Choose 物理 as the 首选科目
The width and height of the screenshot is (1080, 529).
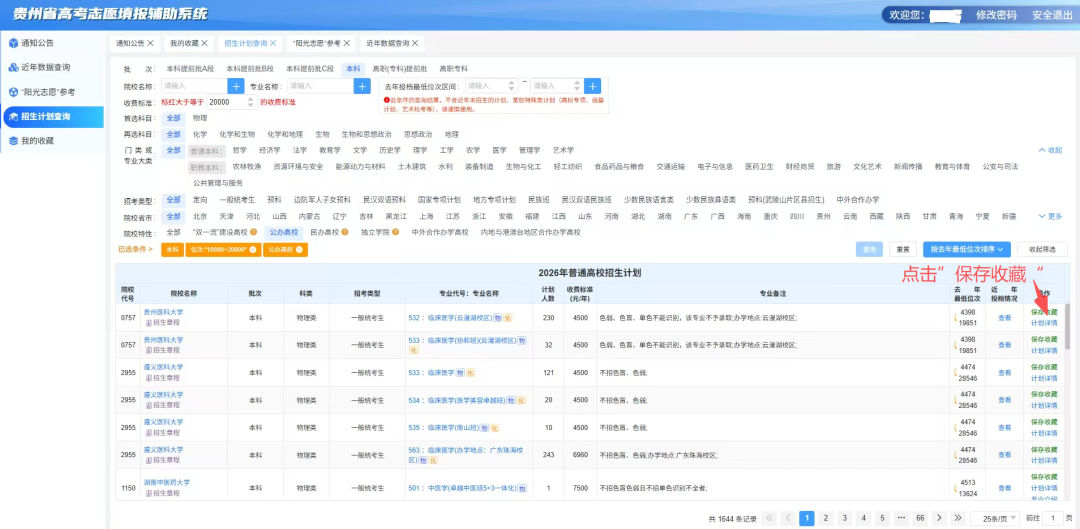tap(200, 118)
